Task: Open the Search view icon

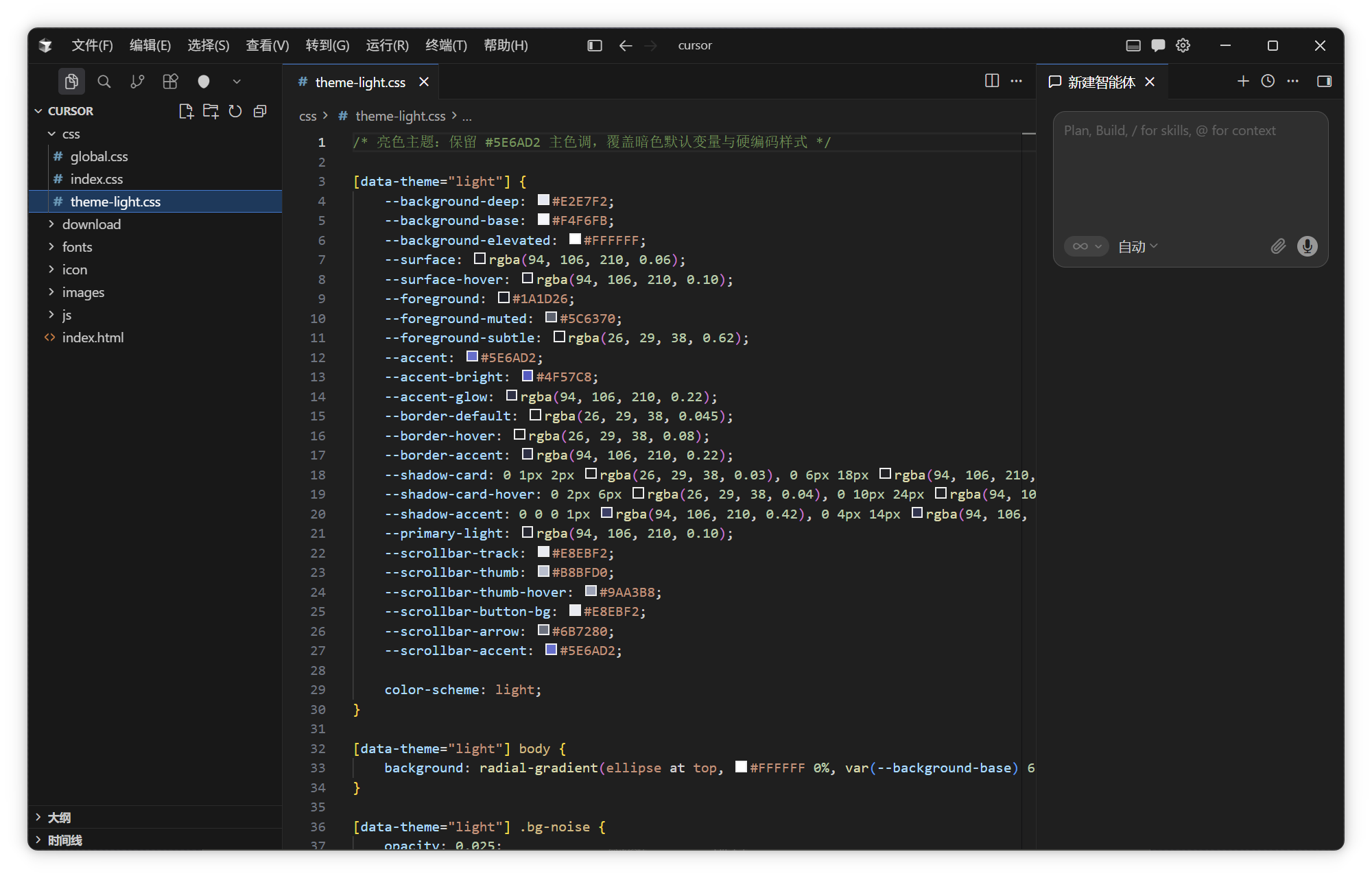Action: click(x=104, y=82)
